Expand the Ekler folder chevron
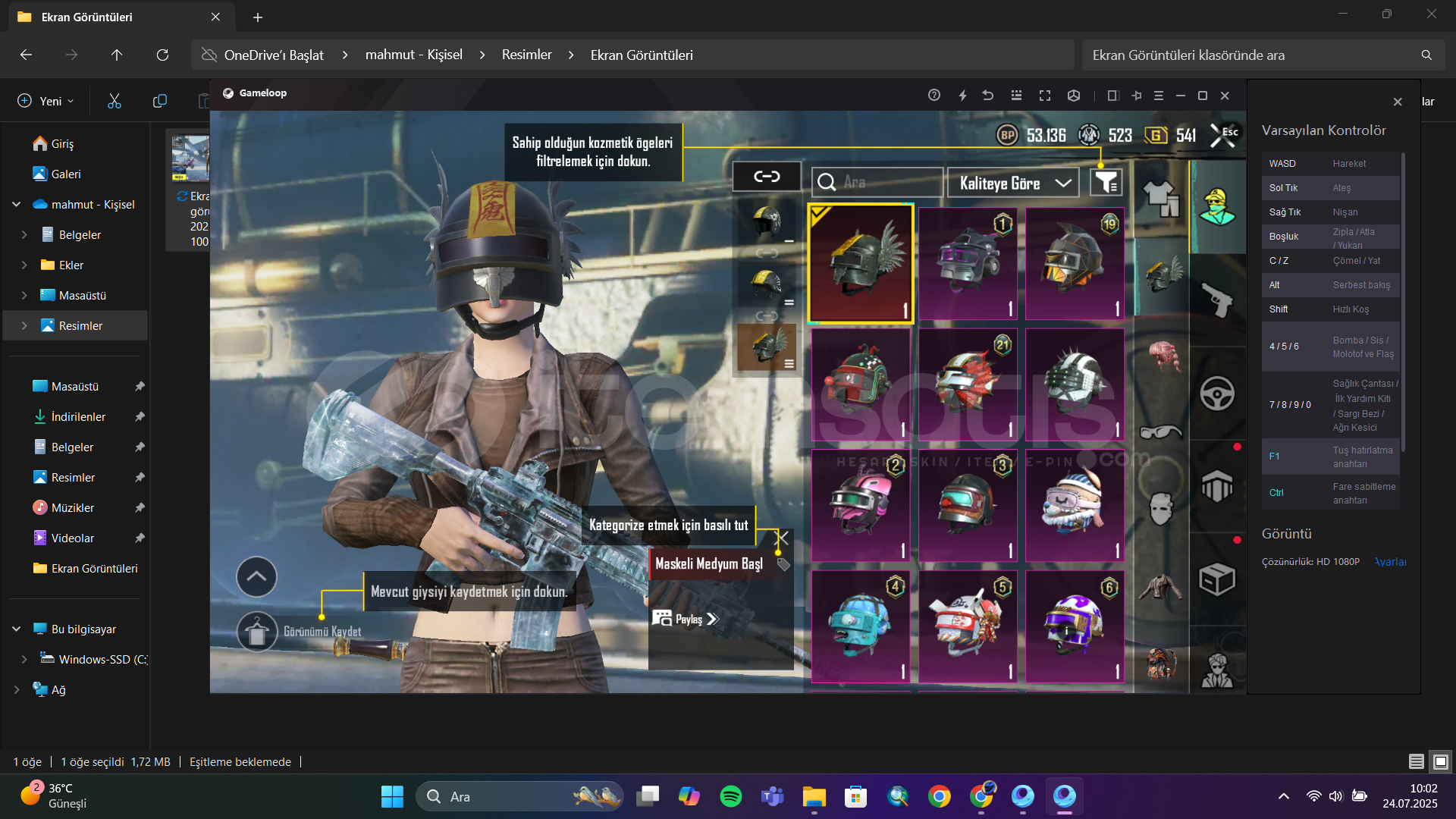The image size is (1456, 819). coord(24,265)
